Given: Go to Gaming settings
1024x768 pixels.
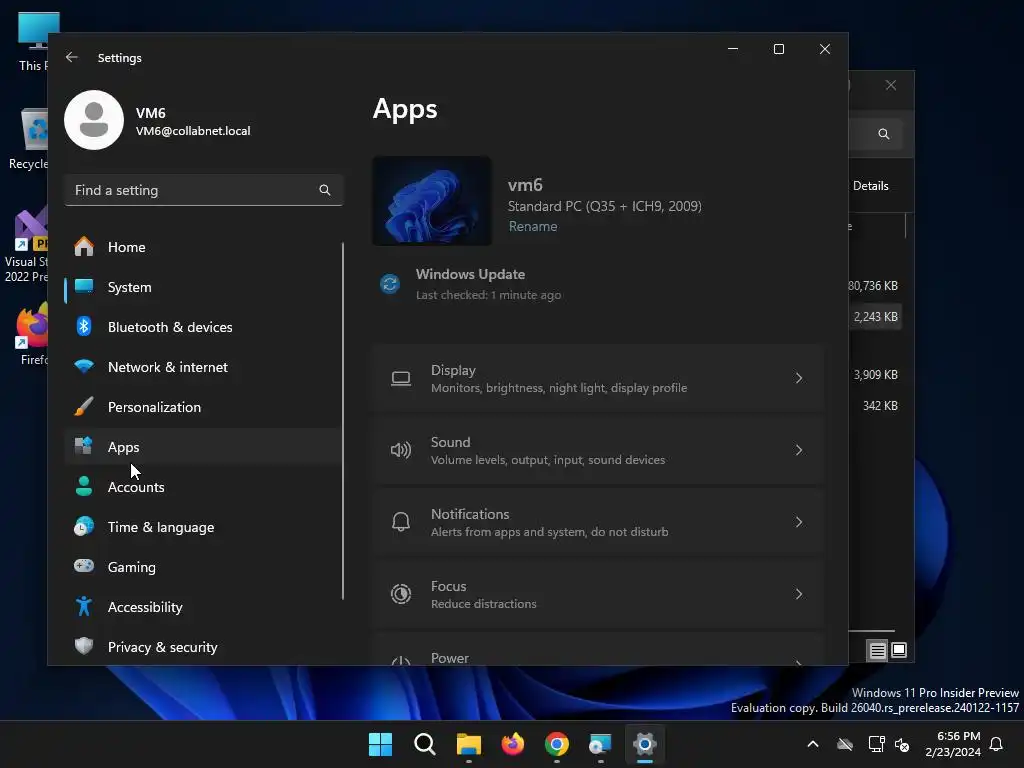Looking at the screenshot, I should pyautogui.click(x=203, y=567).
